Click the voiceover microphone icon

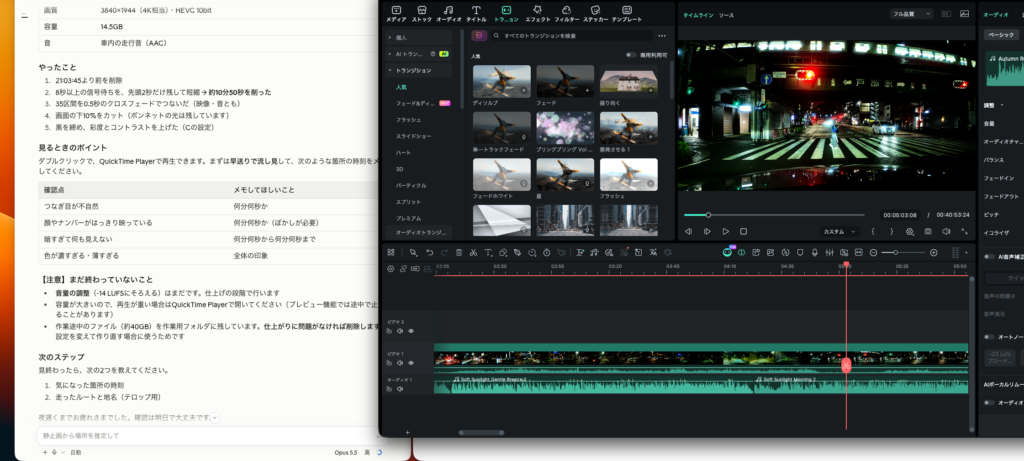coord(815,253)
